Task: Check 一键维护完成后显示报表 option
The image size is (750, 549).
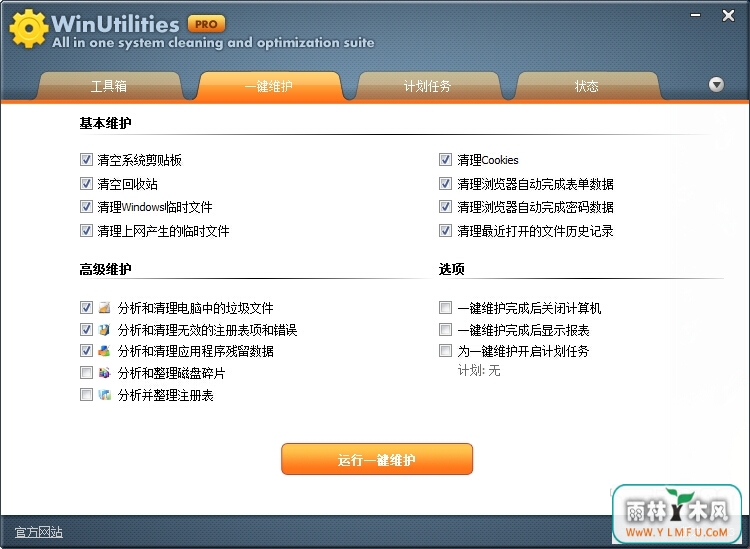Action: click(445, 329)
